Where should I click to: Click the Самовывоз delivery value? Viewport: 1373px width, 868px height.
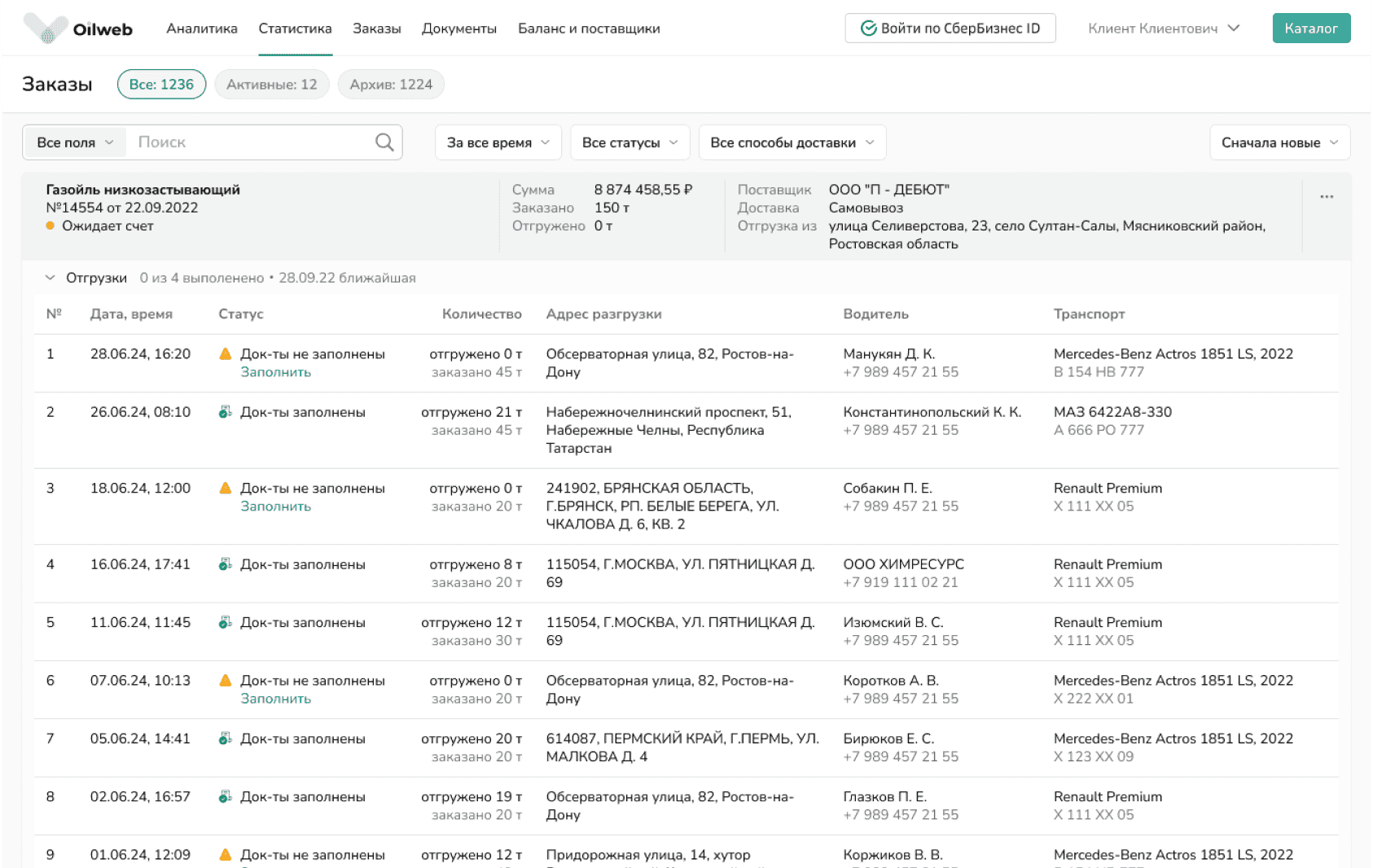[x=866, y=208]
